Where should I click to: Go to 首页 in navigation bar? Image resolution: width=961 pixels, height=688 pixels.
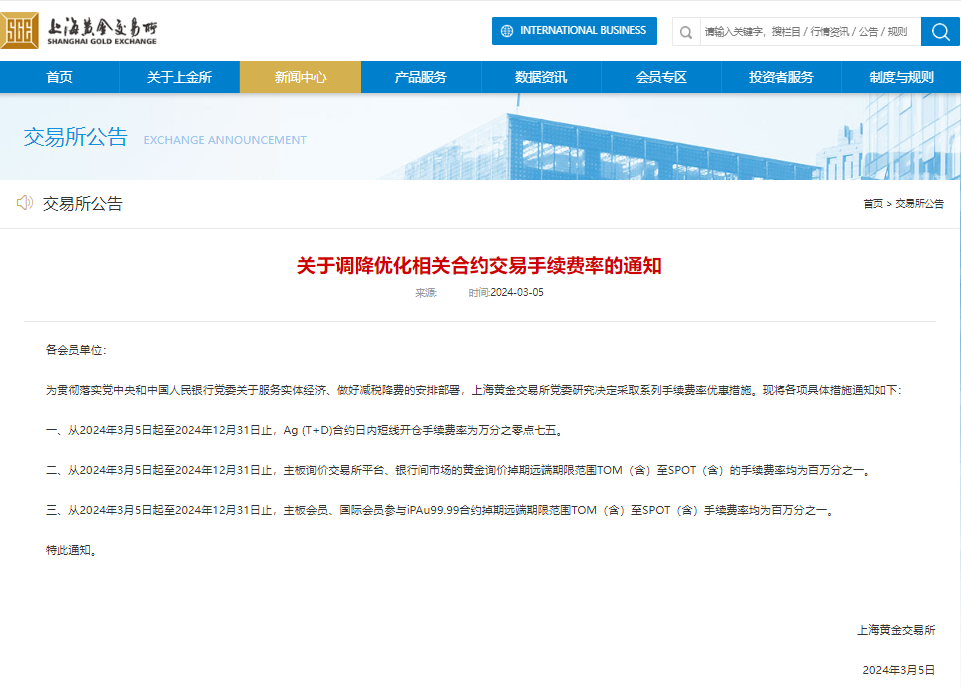coord(60,77)
